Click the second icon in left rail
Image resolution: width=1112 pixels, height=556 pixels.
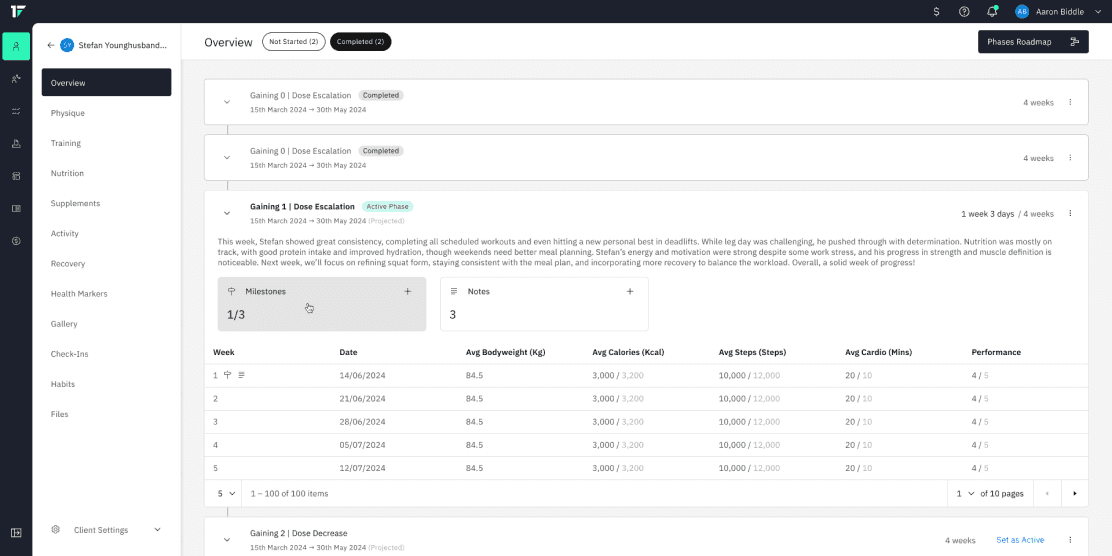tap(16, 79)
